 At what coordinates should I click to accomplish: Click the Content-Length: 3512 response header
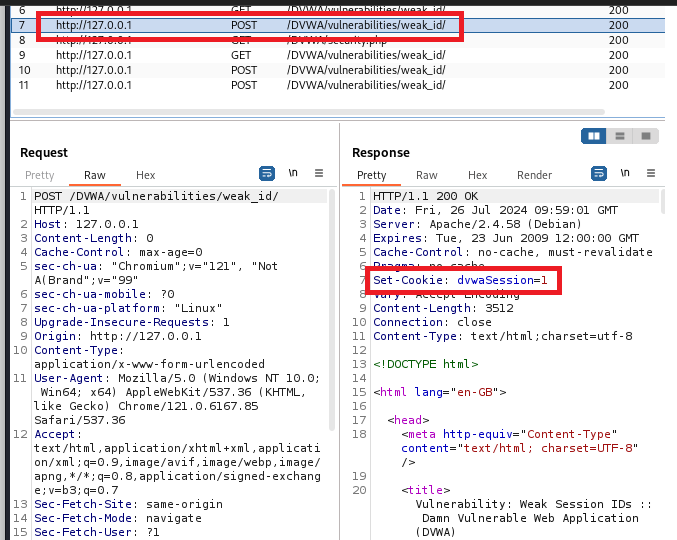pyautogui.click(x=443, y=308)
